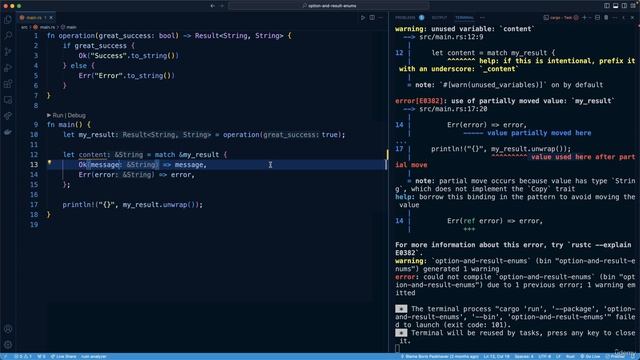Click the lightbulb code action on line 13
640x360 pixels.
tap(49, 162)
